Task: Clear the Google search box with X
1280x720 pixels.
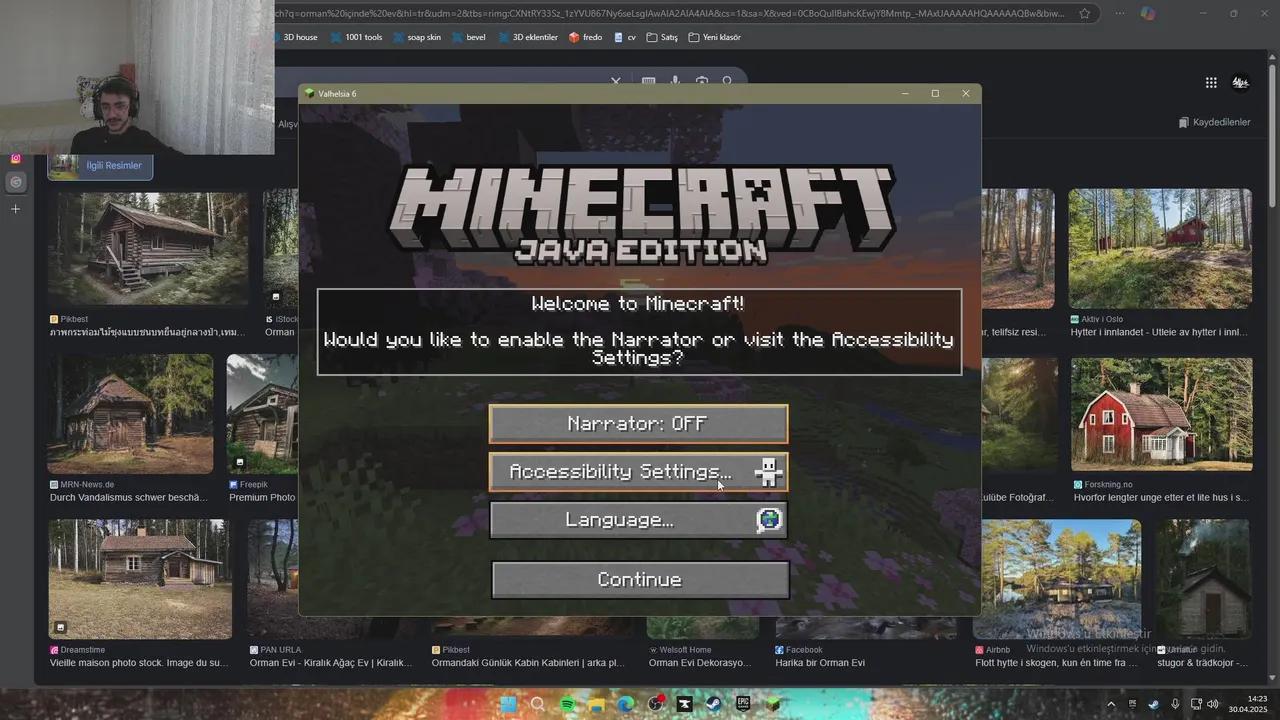Action: tap(616, 81)
